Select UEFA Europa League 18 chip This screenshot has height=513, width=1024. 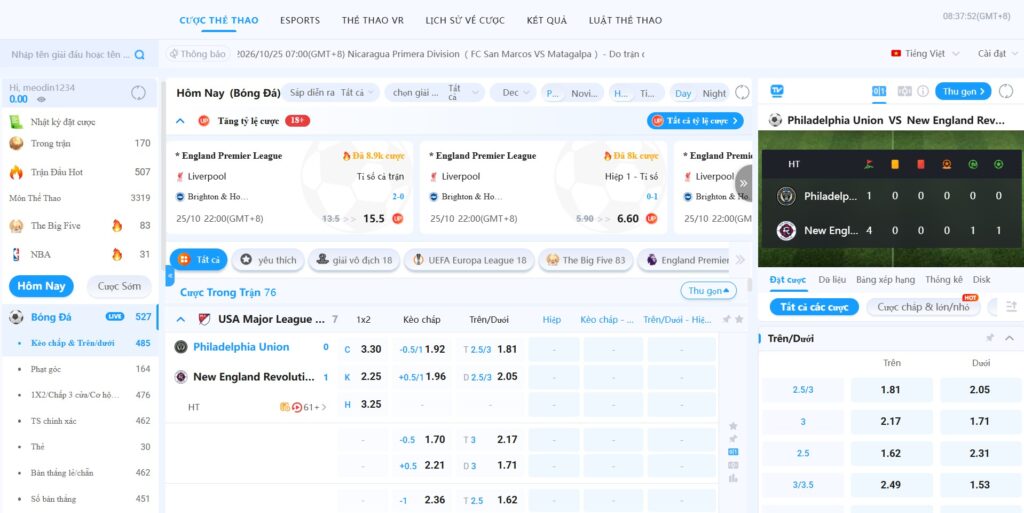point(469,260)
